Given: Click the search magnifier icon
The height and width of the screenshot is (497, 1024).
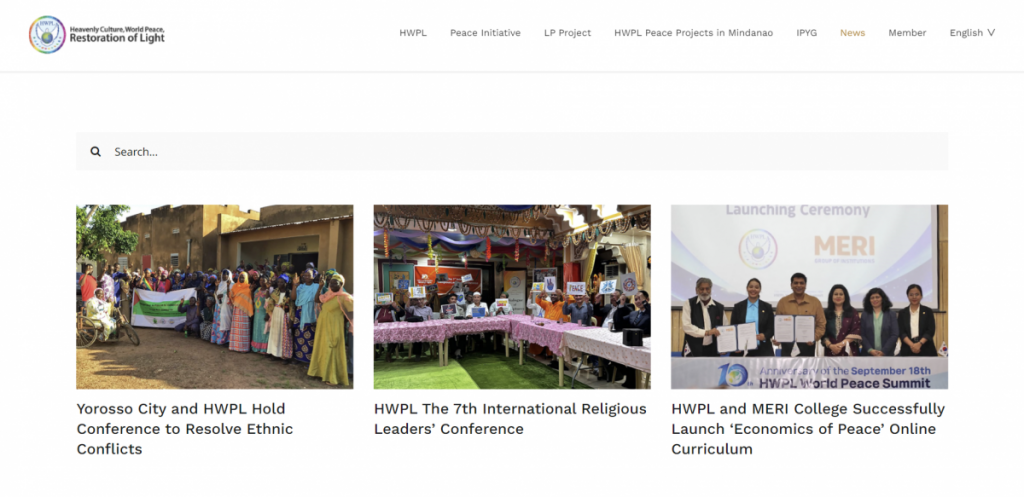Looking at the screenshot, I should 96,152.
